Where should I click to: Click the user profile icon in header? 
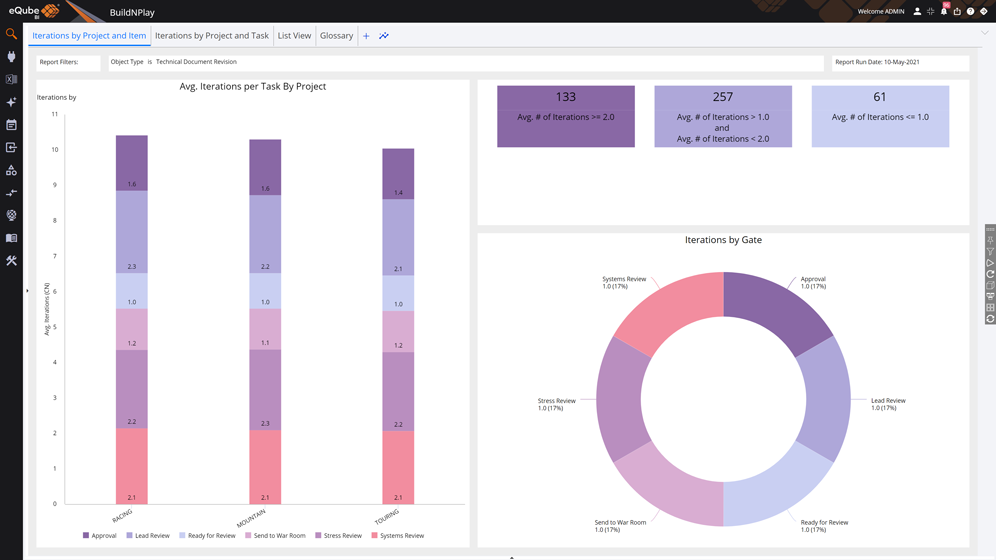[x=917, y=11]
